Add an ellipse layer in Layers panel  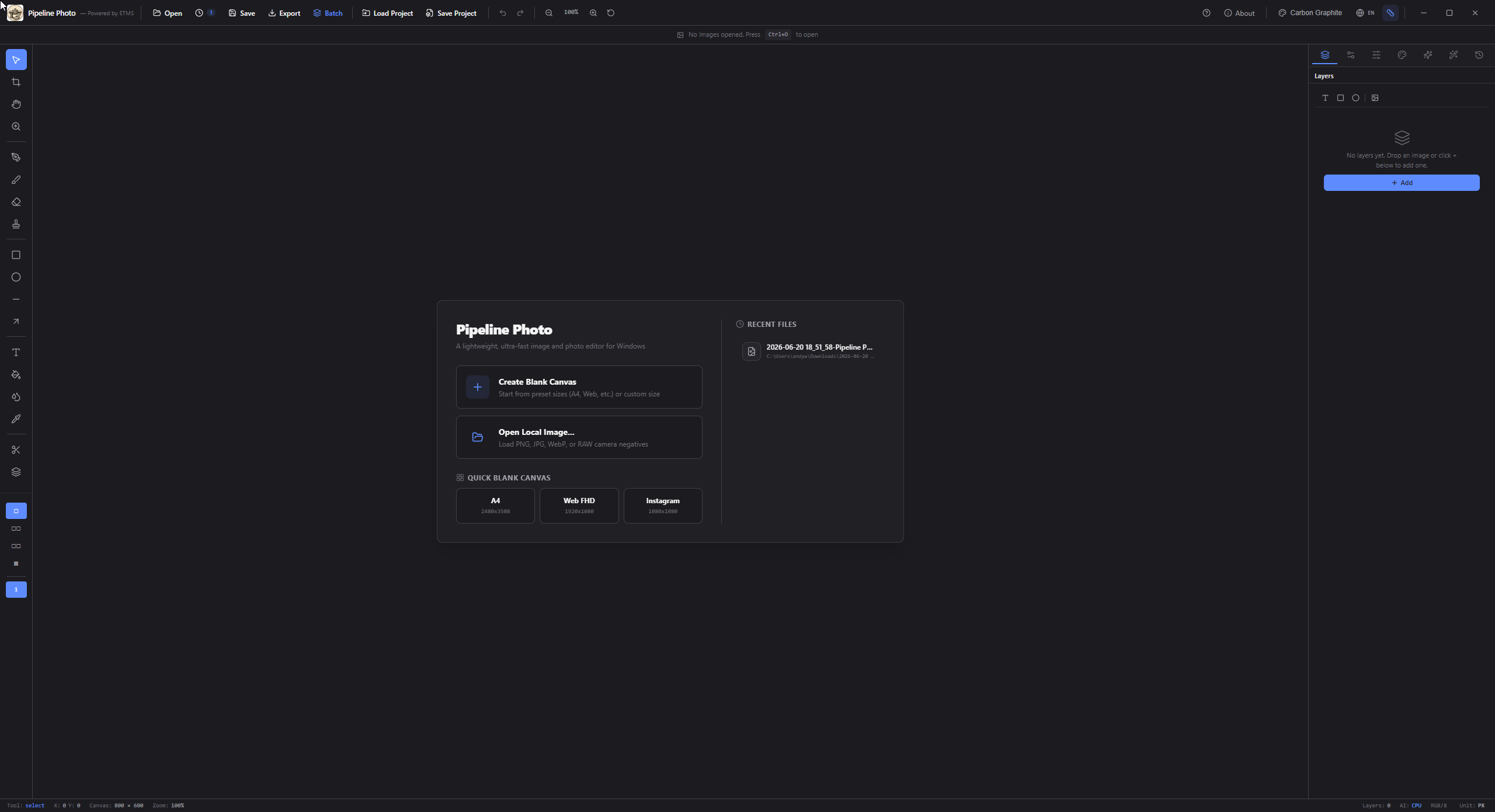coord(1355,97)
